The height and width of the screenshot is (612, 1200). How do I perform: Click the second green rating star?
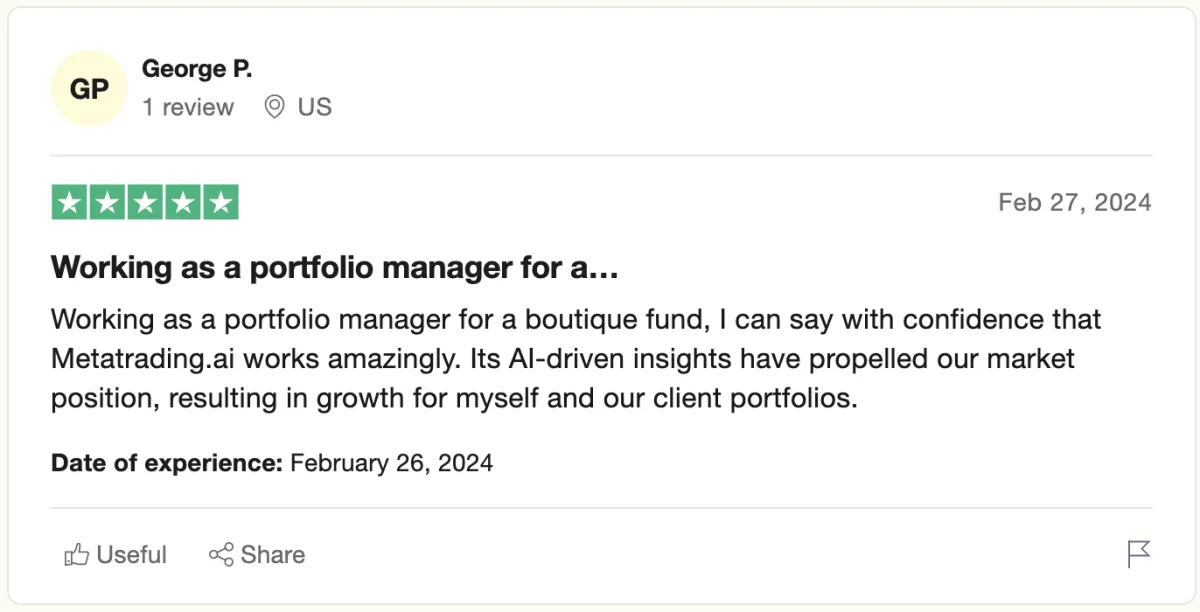107,203
